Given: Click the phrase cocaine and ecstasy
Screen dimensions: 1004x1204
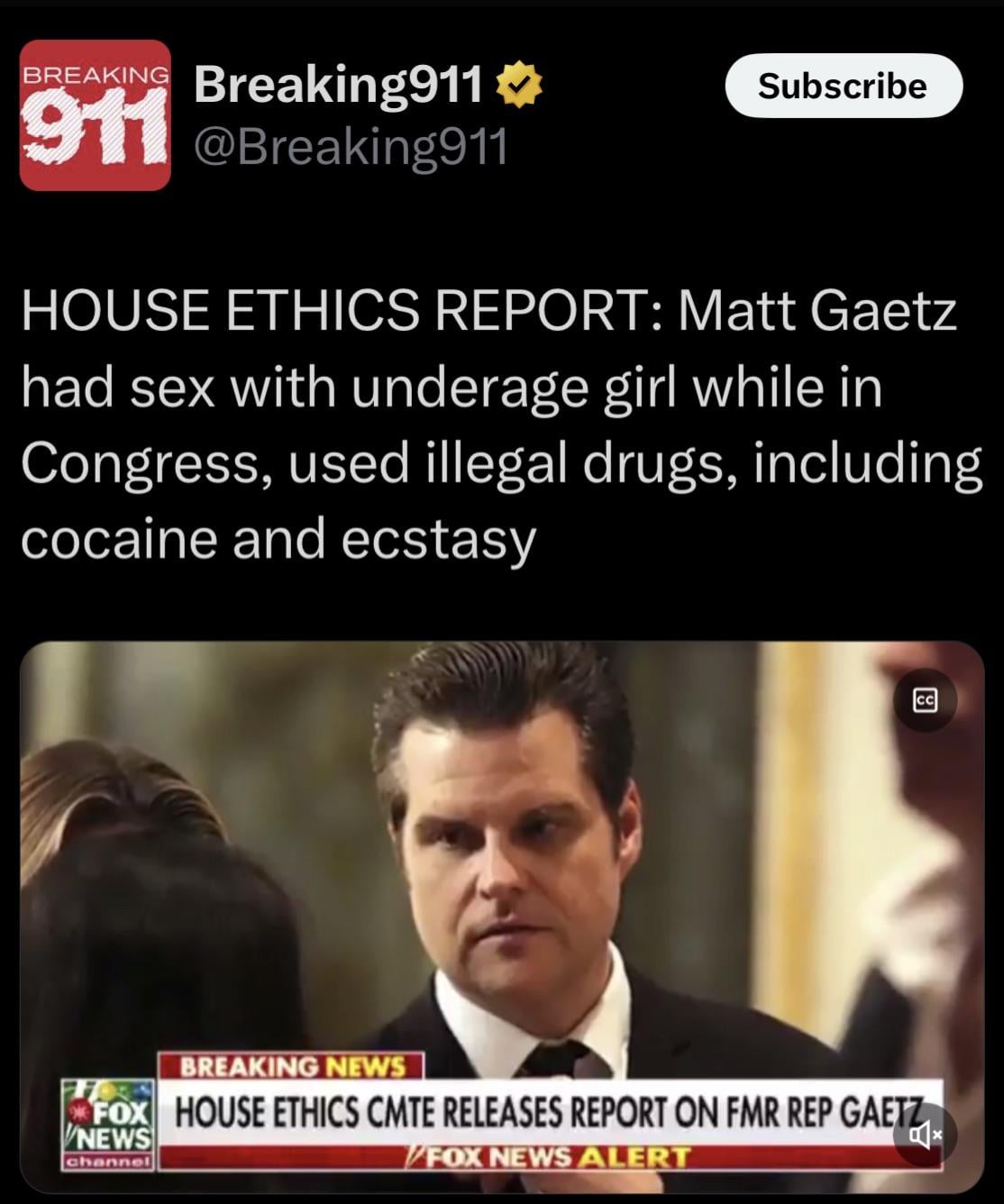Looking at the screenshot, I should pyautogui.click(x=278, y=541).
